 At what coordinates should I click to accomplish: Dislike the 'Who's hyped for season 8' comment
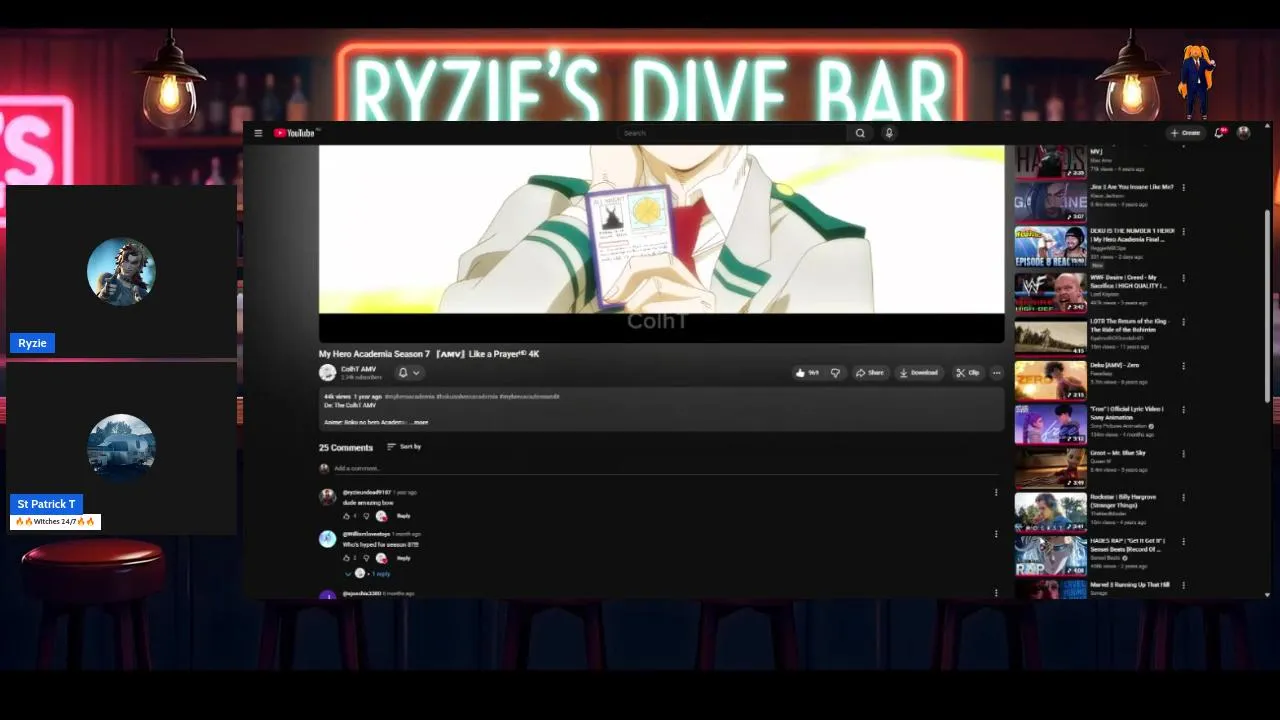[366, 558]
